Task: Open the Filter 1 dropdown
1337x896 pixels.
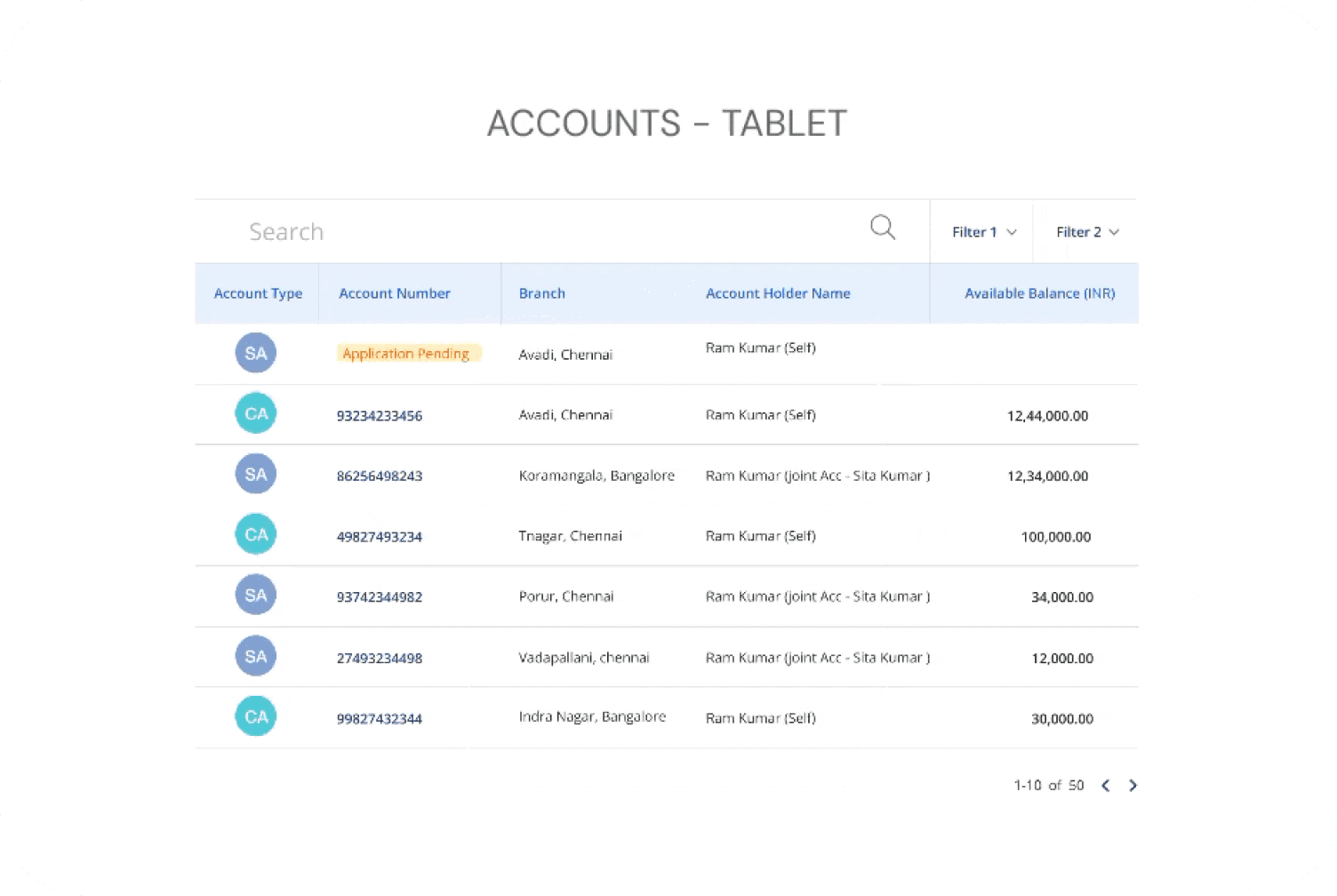Action: click(983, 232)
